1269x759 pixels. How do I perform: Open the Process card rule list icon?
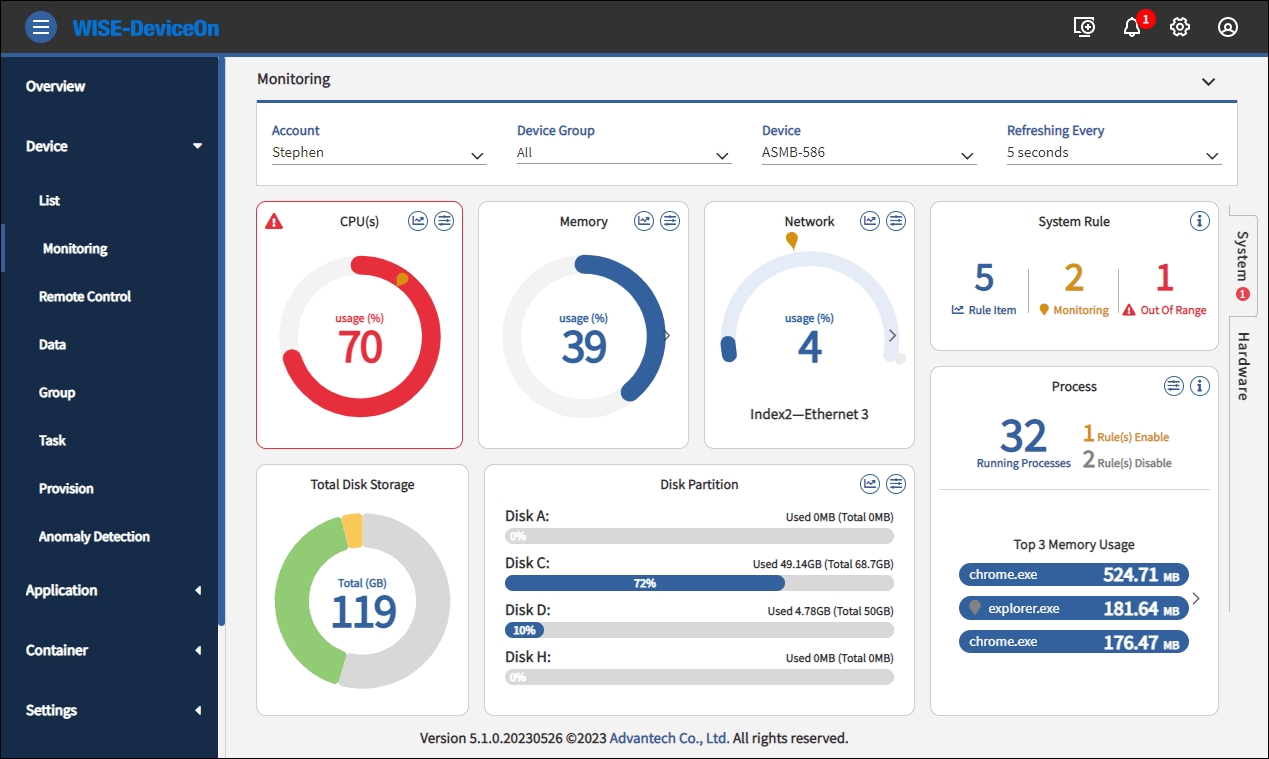(1174, 386)
